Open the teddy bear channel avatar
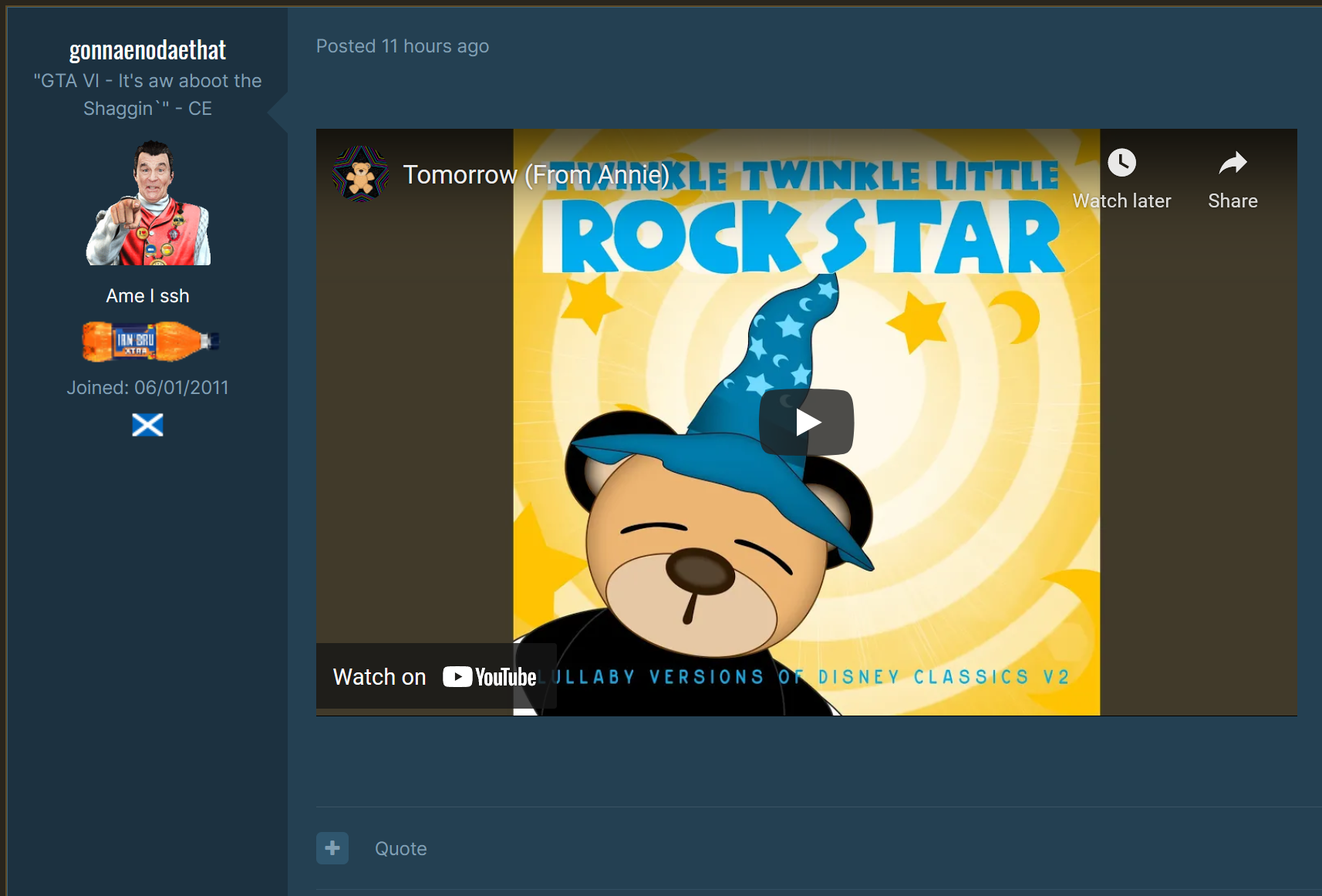Image resolution: width=1322 pixels, height=896 pixels. 360,174
